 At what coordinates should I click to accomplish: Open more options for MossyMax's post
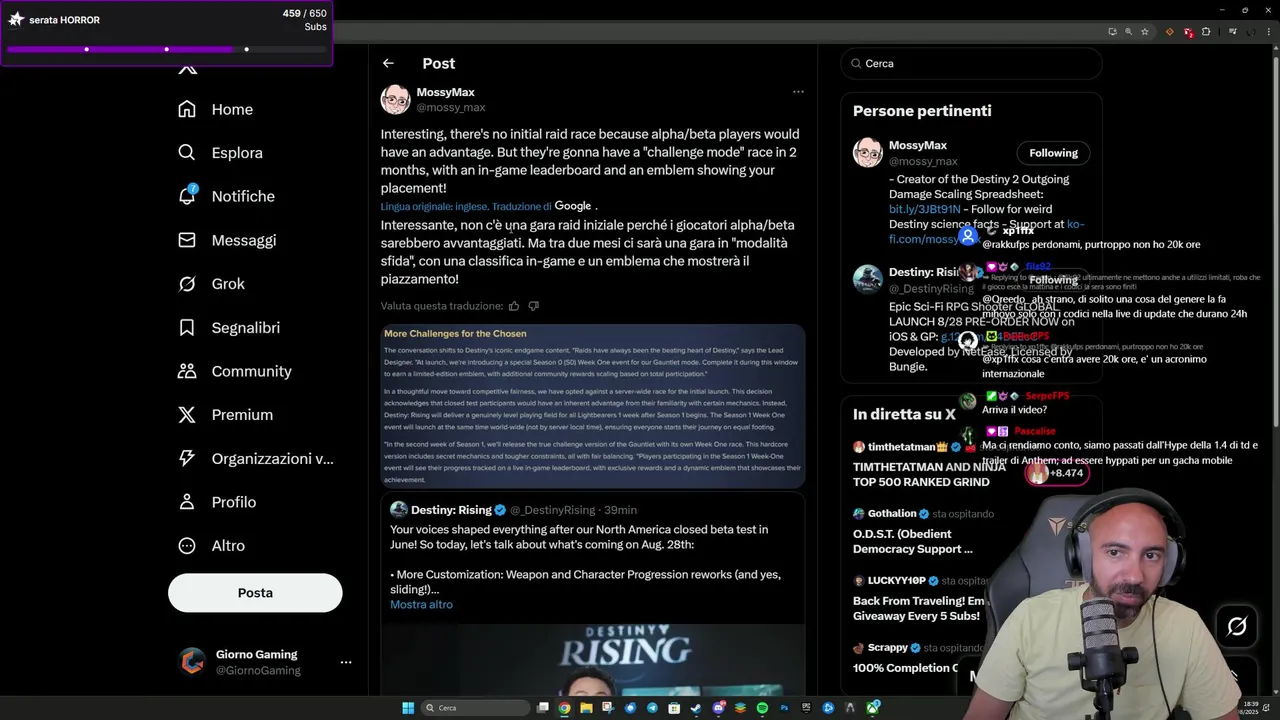pyautogui.click(x=798, y=91)
